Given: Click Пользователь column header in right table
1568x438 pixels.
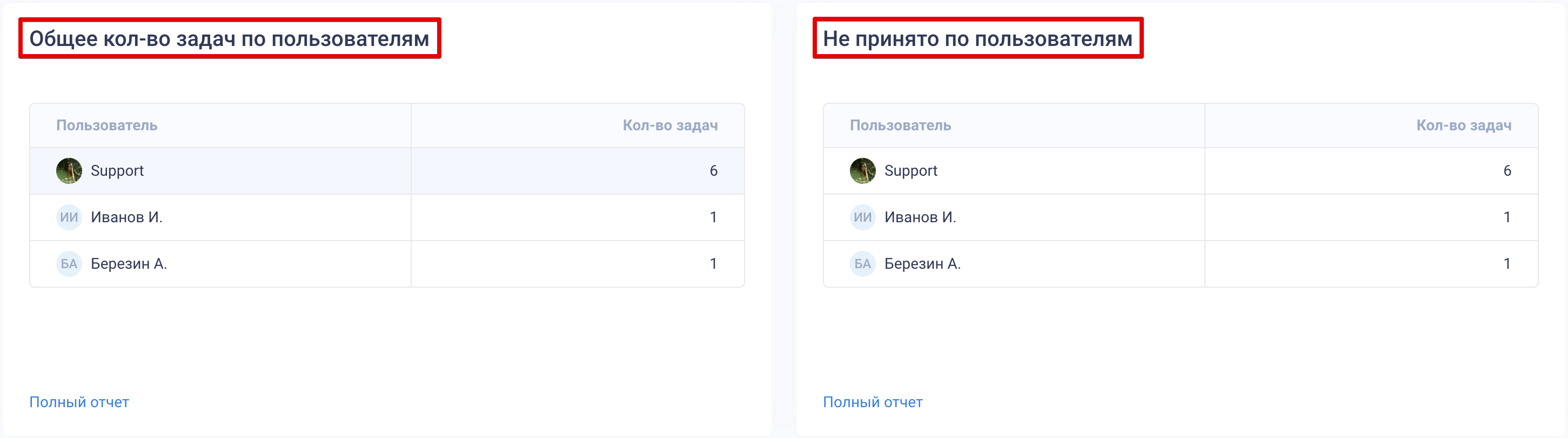Looking at the screenshot, I should click(900, 125).
